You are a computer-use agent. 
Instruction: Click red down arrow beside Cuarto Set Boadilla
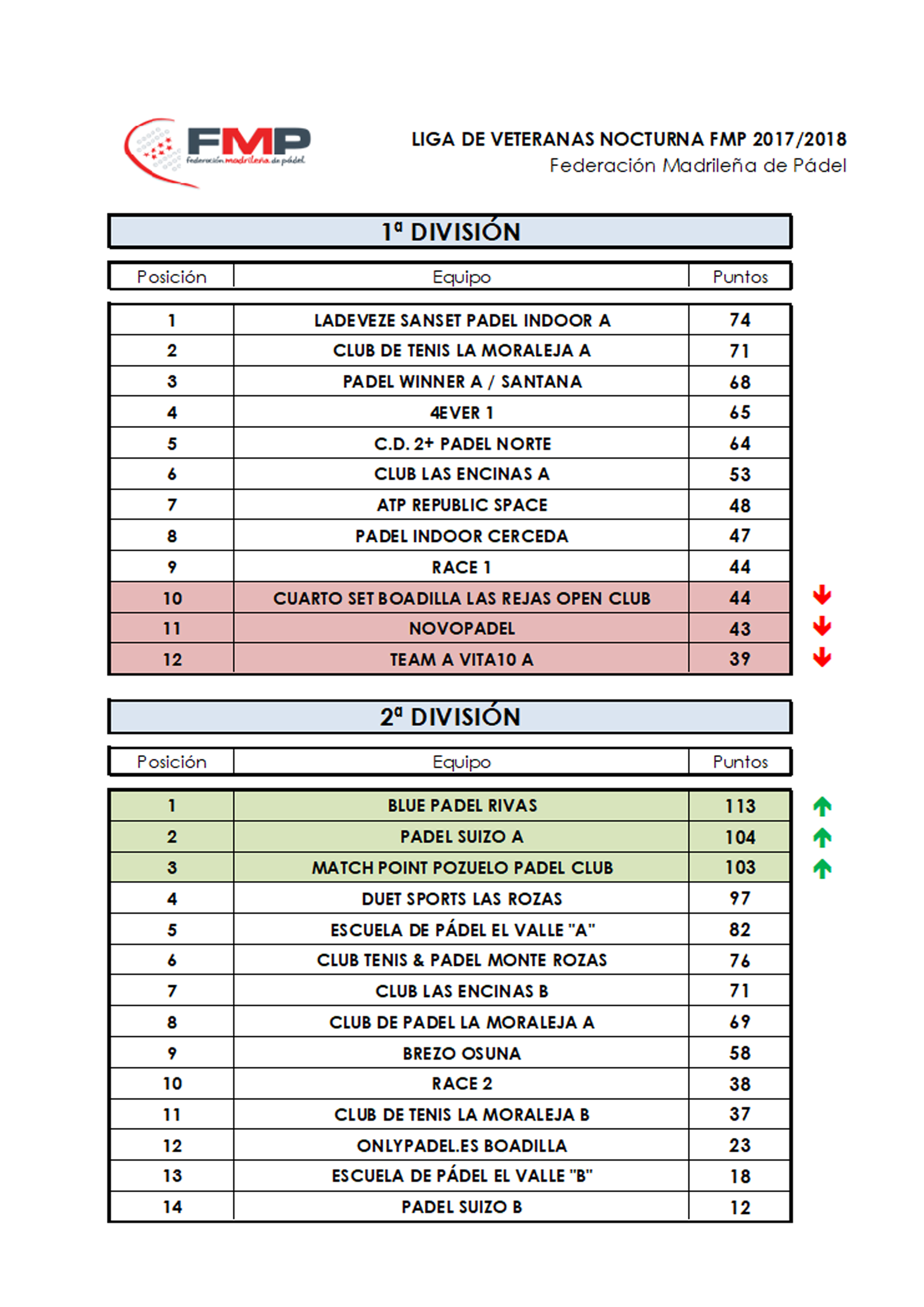point(822,595)
